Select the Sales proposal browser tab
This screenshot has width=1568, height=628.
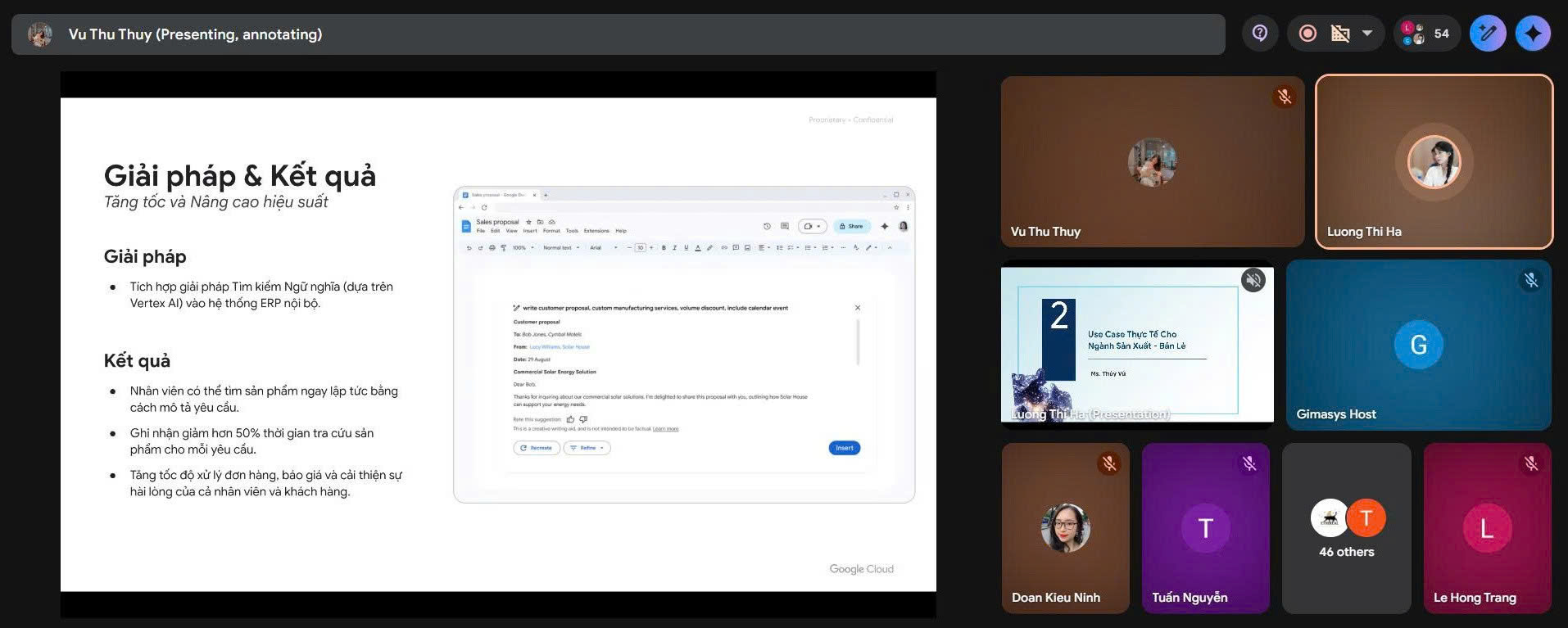point(498,195)
